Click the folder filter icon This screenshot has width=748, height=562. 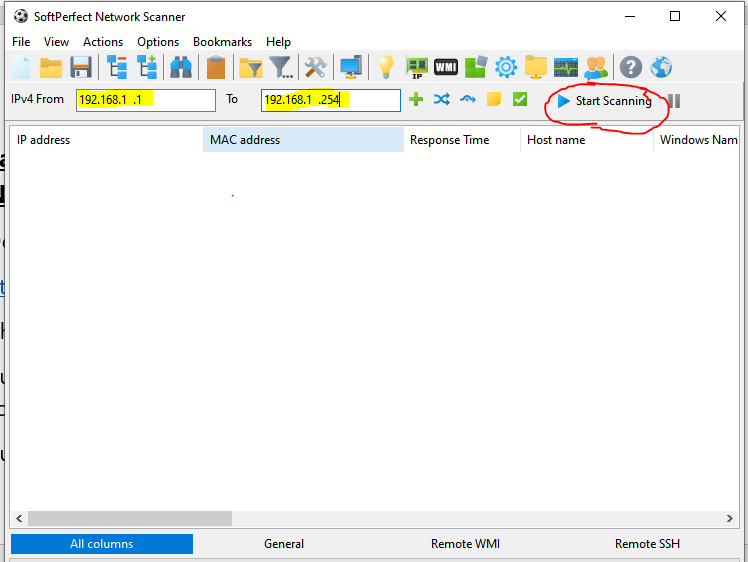tap(250, 67)
